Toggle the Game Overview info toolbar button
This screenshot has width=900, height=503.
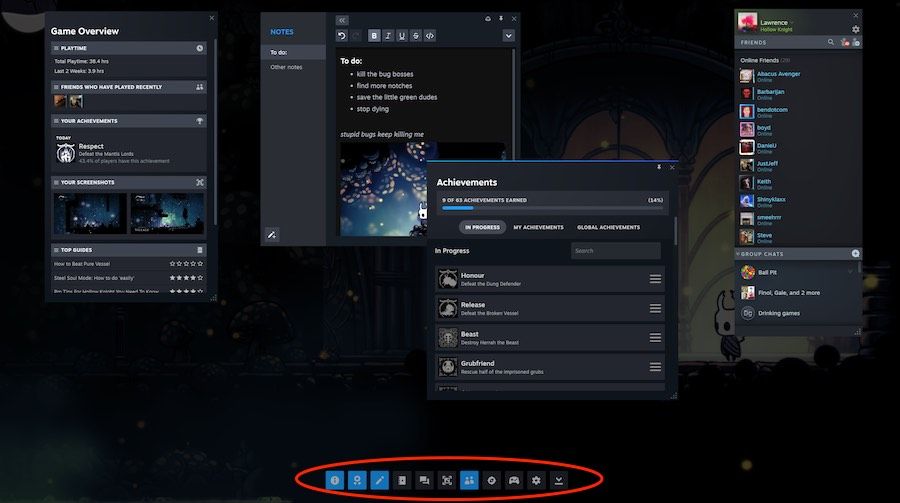click(335, 480)
